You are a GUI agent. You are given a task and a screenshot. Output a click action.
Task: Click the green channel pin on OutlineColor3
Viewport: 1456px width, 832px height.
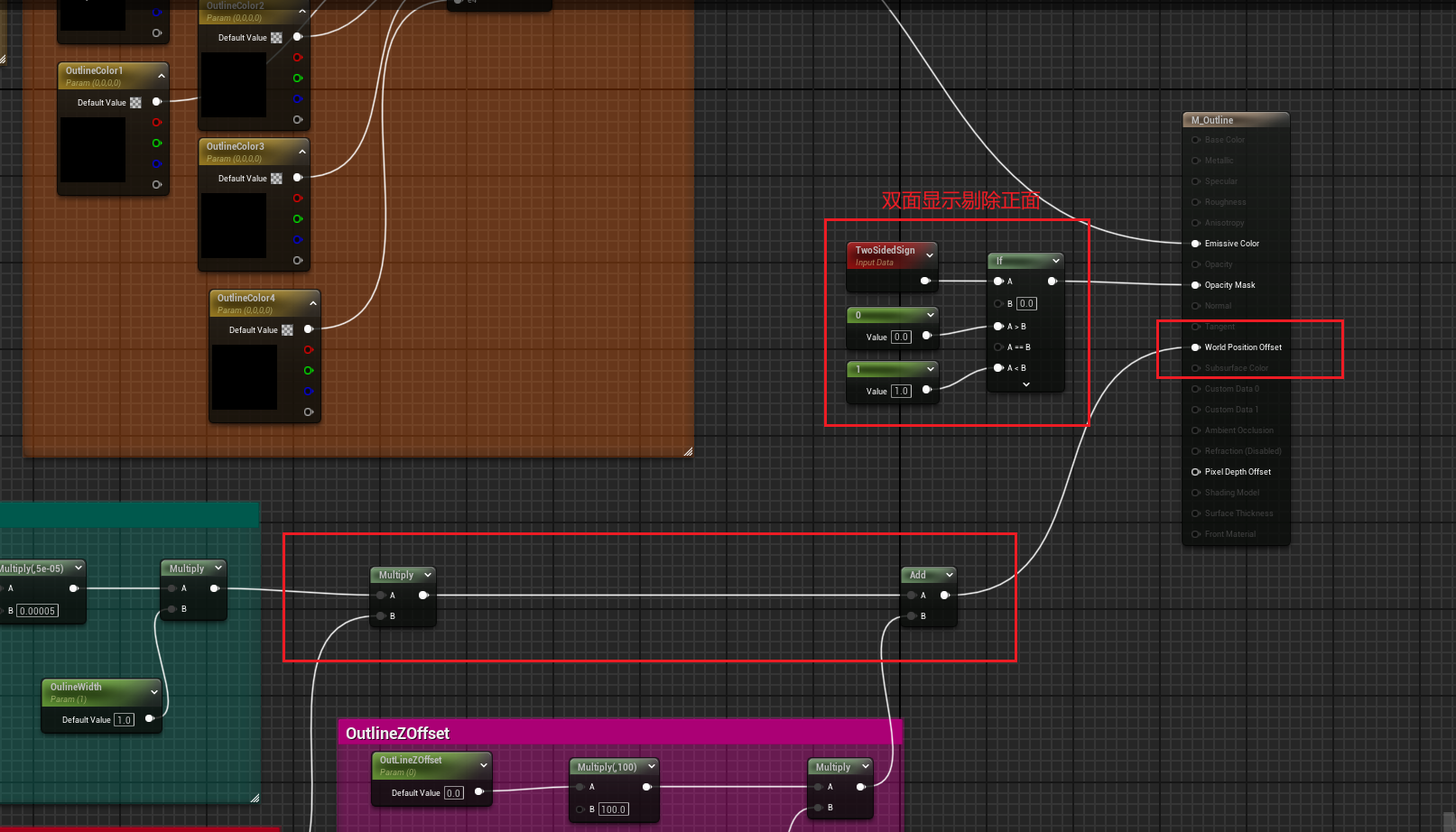[x=298, y=219]
